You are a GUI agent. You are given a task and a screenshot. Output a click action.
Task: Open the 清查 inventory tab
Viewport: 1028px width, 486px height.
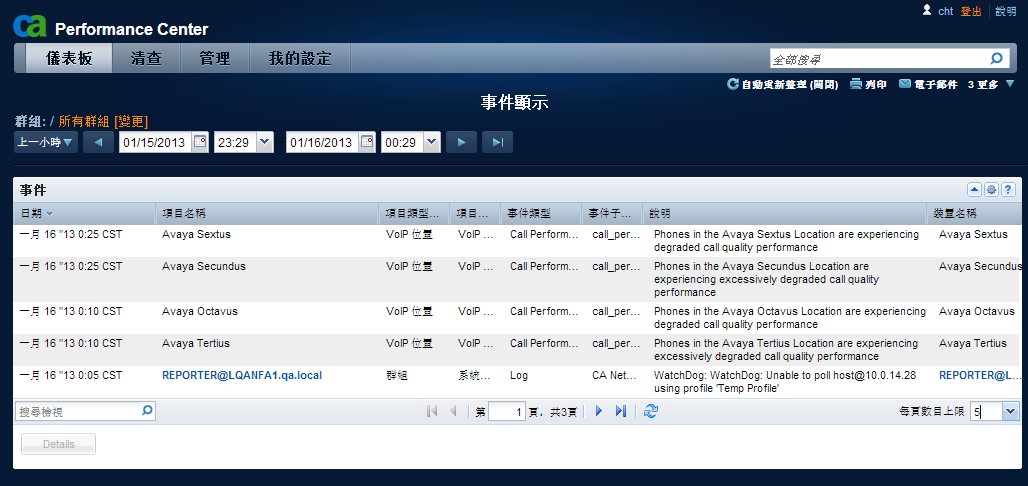[146, 58]
